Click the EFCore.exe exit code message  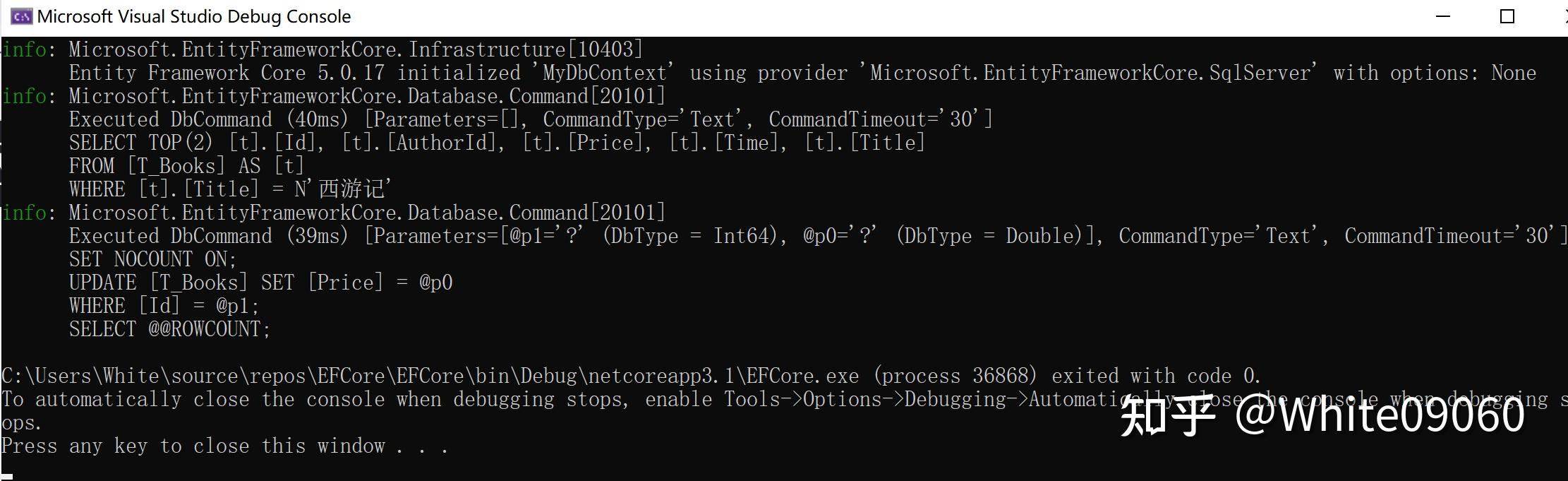628,375
